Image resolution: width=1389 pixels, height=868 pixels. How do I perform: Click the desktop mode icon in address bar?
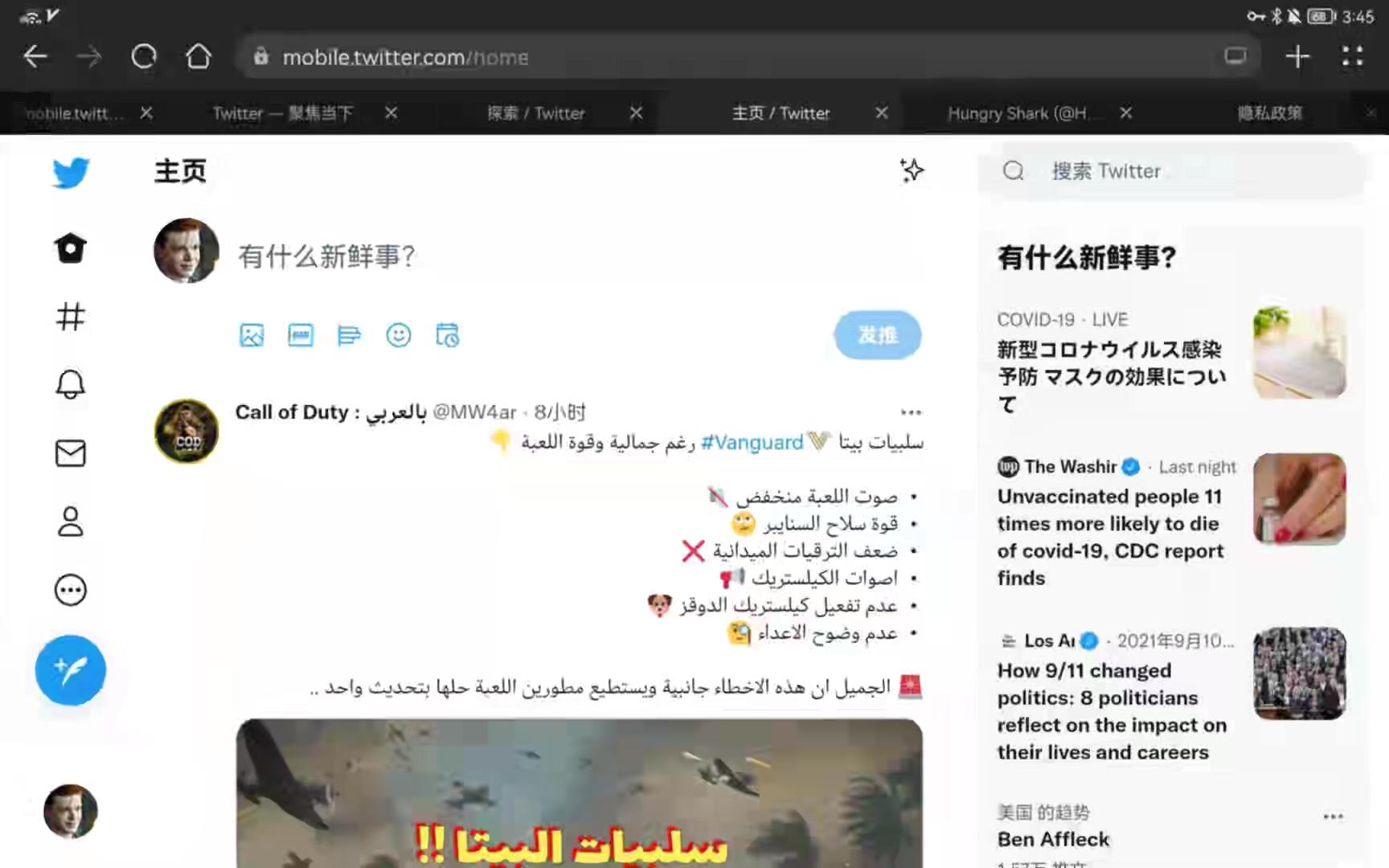point(1235,56)
